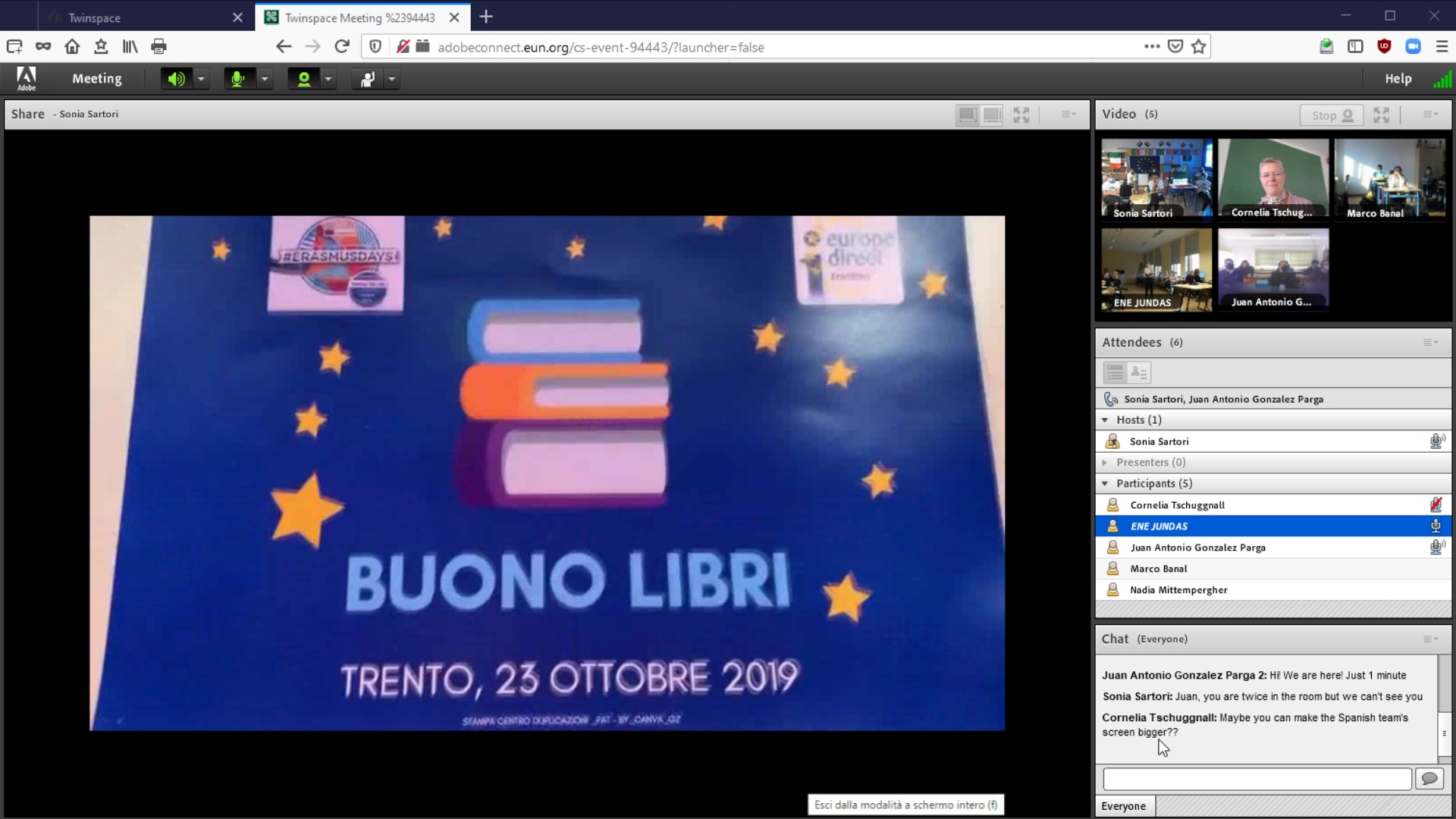The height and width of the screenshot is (819, 1456).
Task: Toggle the green microphone button
Action: pyautogui.click(x=238, y=79)
